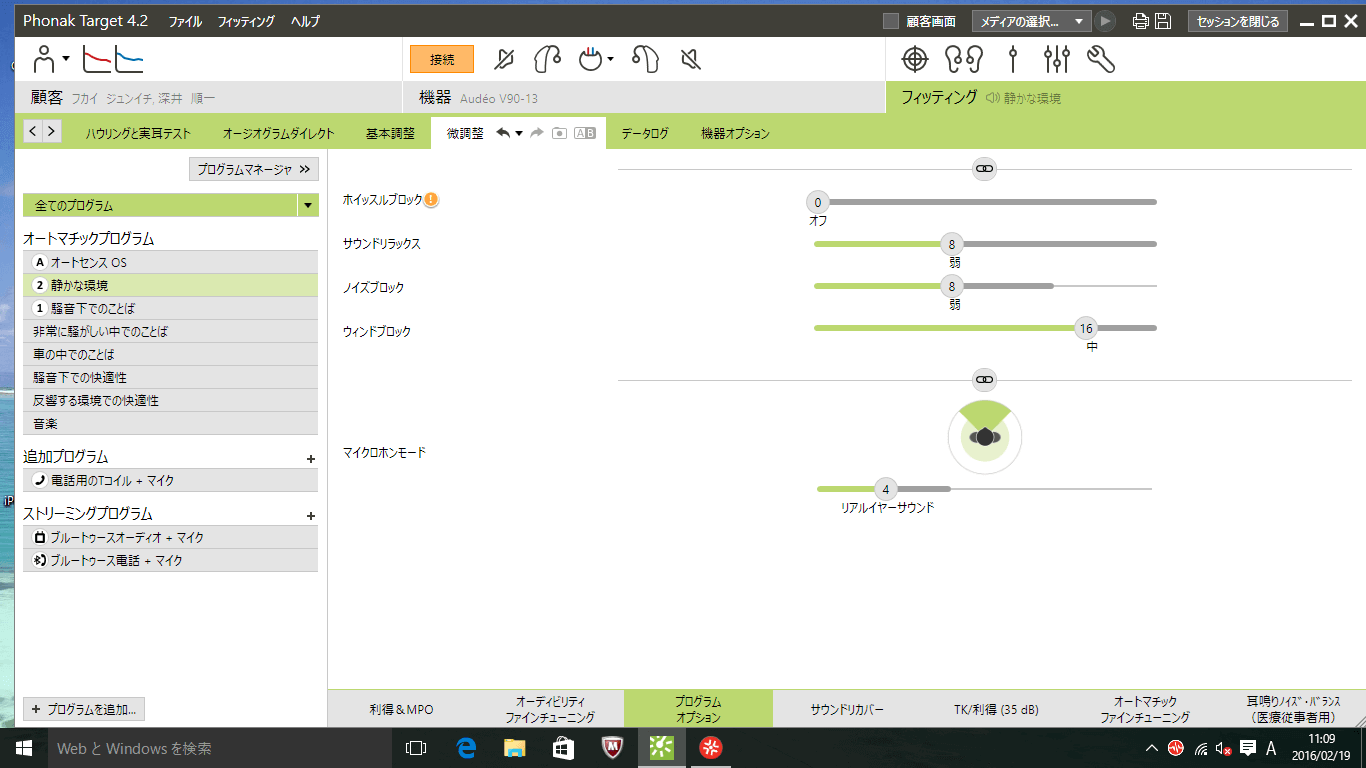The height and width of the screenshot is (768, 1366).
Task: Switch to ハウリングと実耳テスト tab
Action: [138, 133]
